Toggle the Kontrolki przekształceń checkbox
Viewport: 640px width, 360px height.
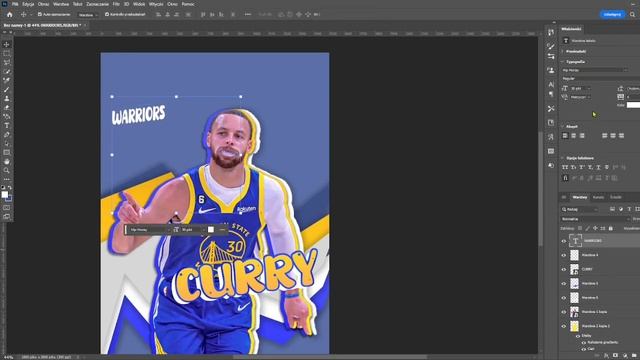tap(107, 14)
